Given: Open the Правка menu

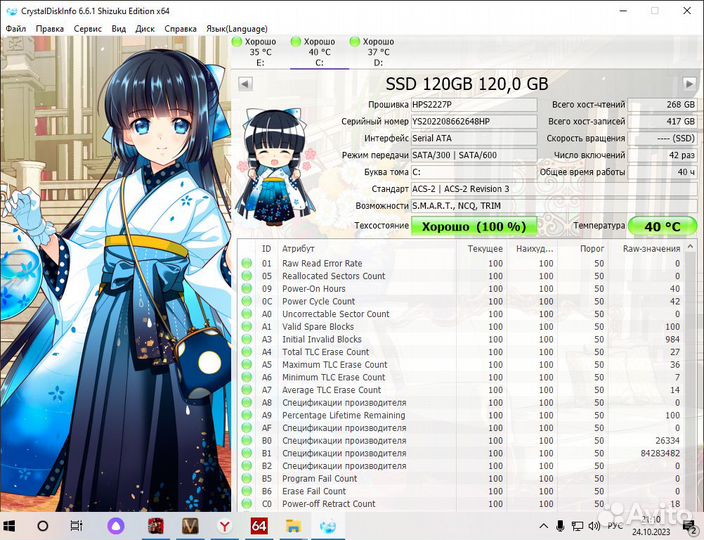Looking at the screenshot, I should [x=49, y=29].
